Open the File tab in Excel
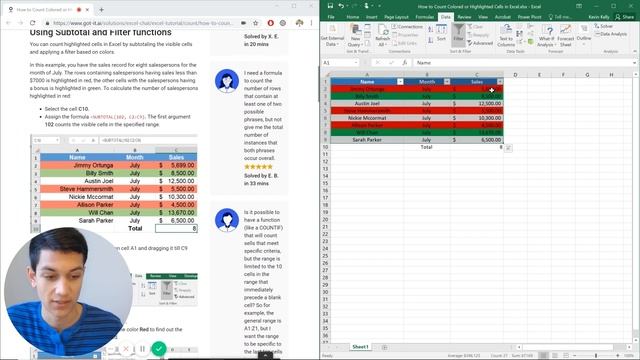The height and width of the screenshot is (360, 640). click(x=331, y=17)
